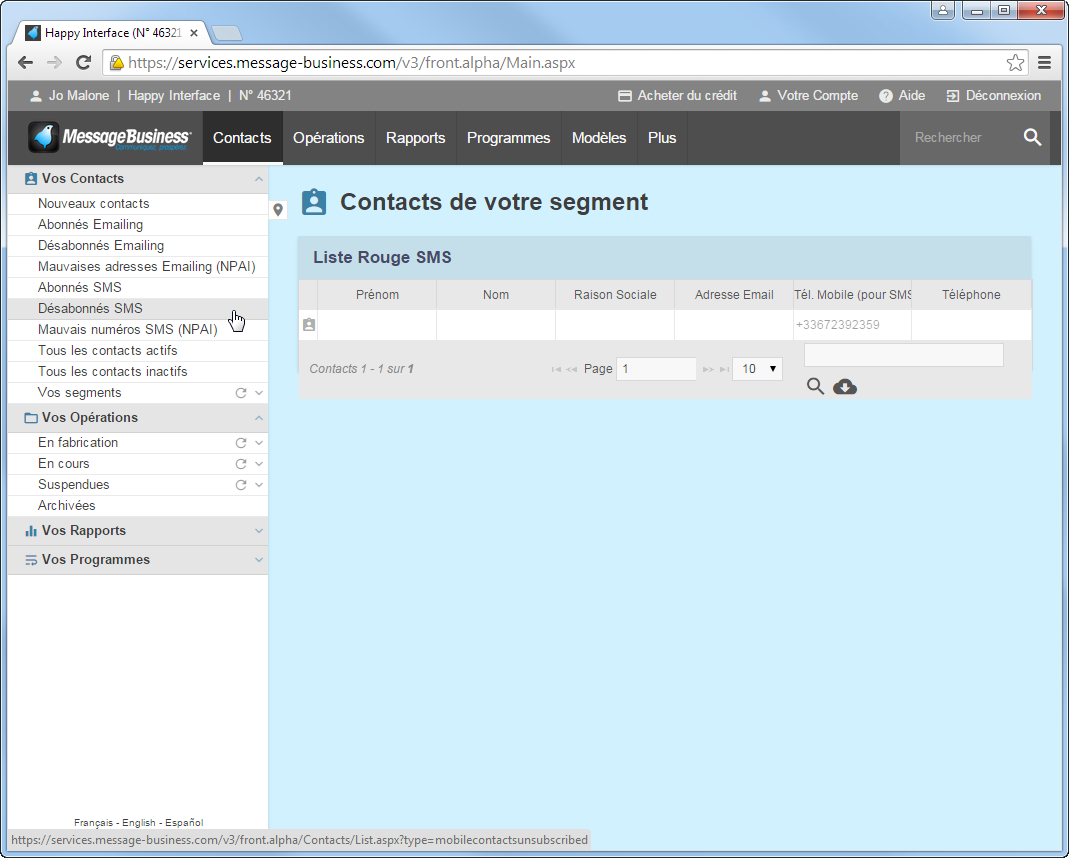Refresh the En fabrication list
The width and height of the screenshot is (1069, 858).
[x=241, y=443]
